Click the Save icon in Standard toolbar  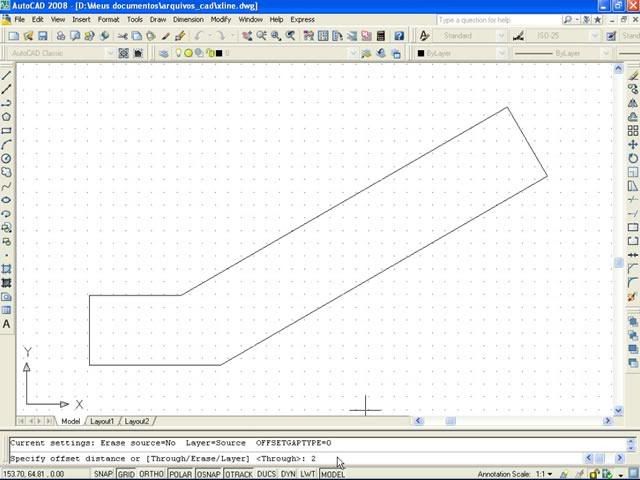pos(42,36)
